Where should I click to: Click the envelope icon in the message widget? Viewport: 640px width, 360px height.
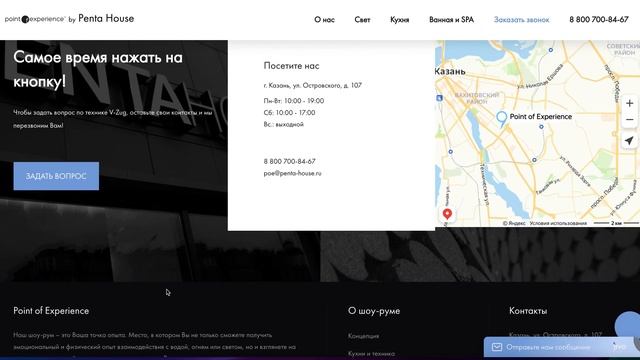point(497,347)
